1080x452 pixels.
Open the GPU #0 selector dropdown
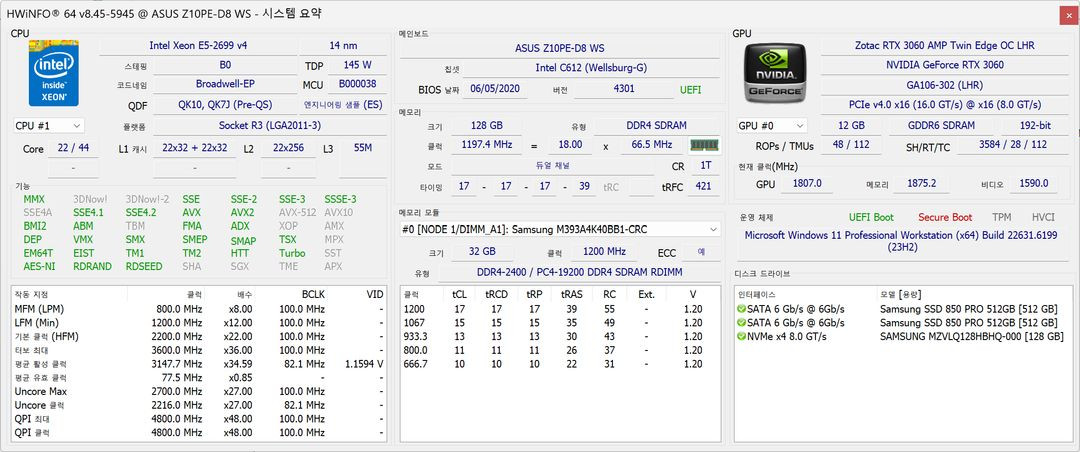point(771,126)
